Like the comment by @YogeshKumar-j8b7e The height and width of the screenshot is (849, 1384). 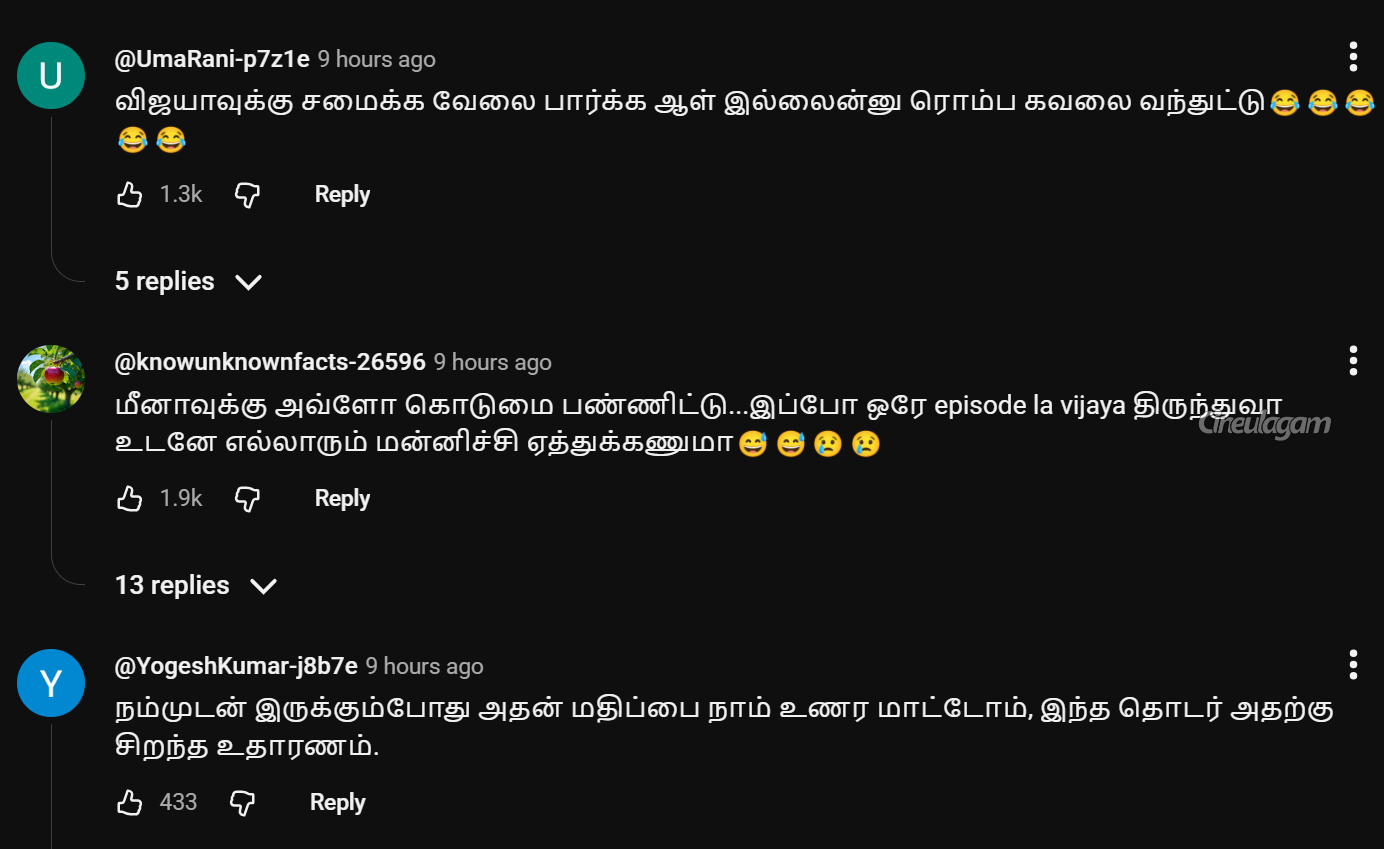(130, 802)
